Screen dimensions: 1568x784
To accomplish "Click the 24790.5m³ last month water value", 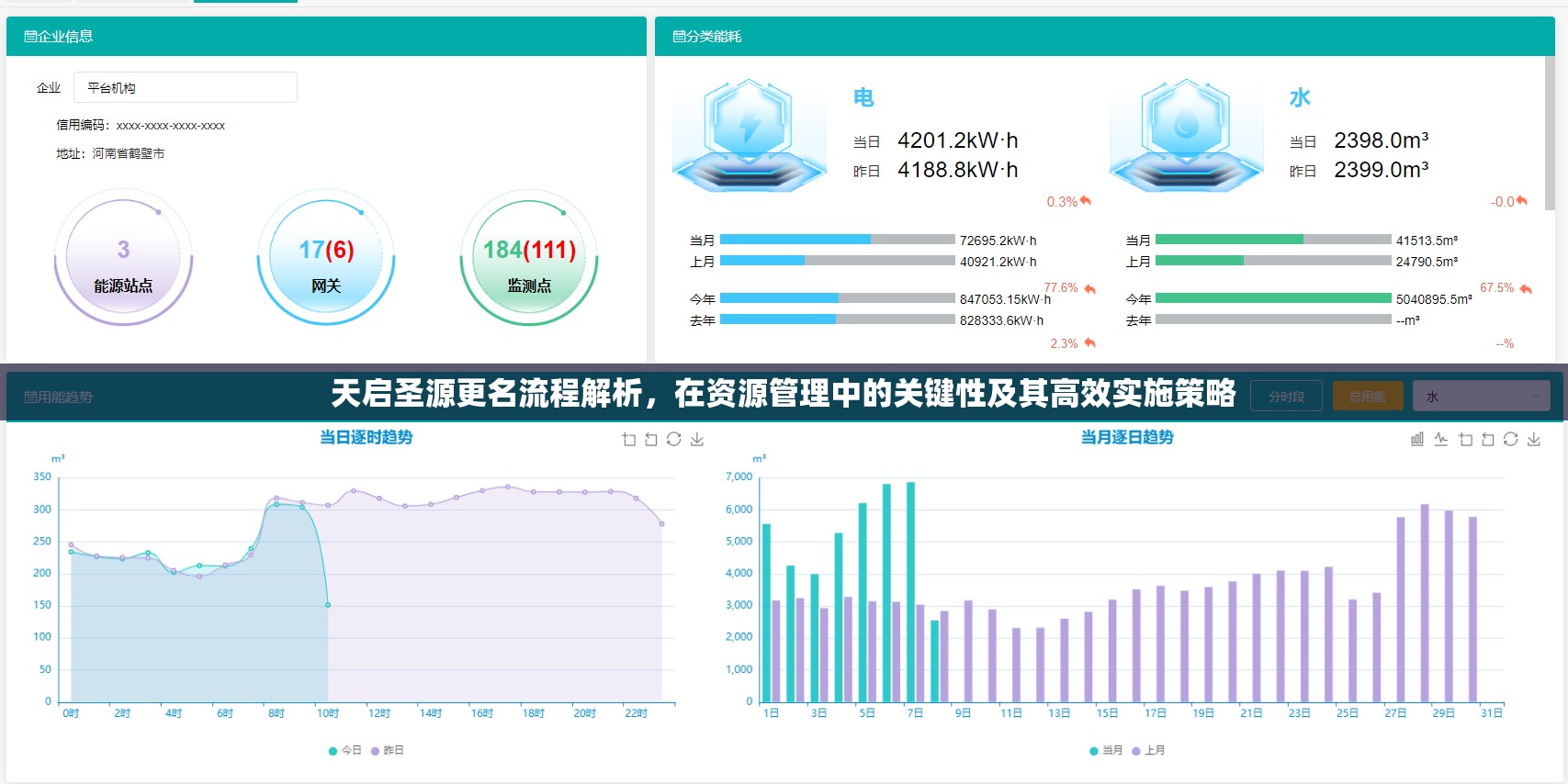I will 1427,262.
